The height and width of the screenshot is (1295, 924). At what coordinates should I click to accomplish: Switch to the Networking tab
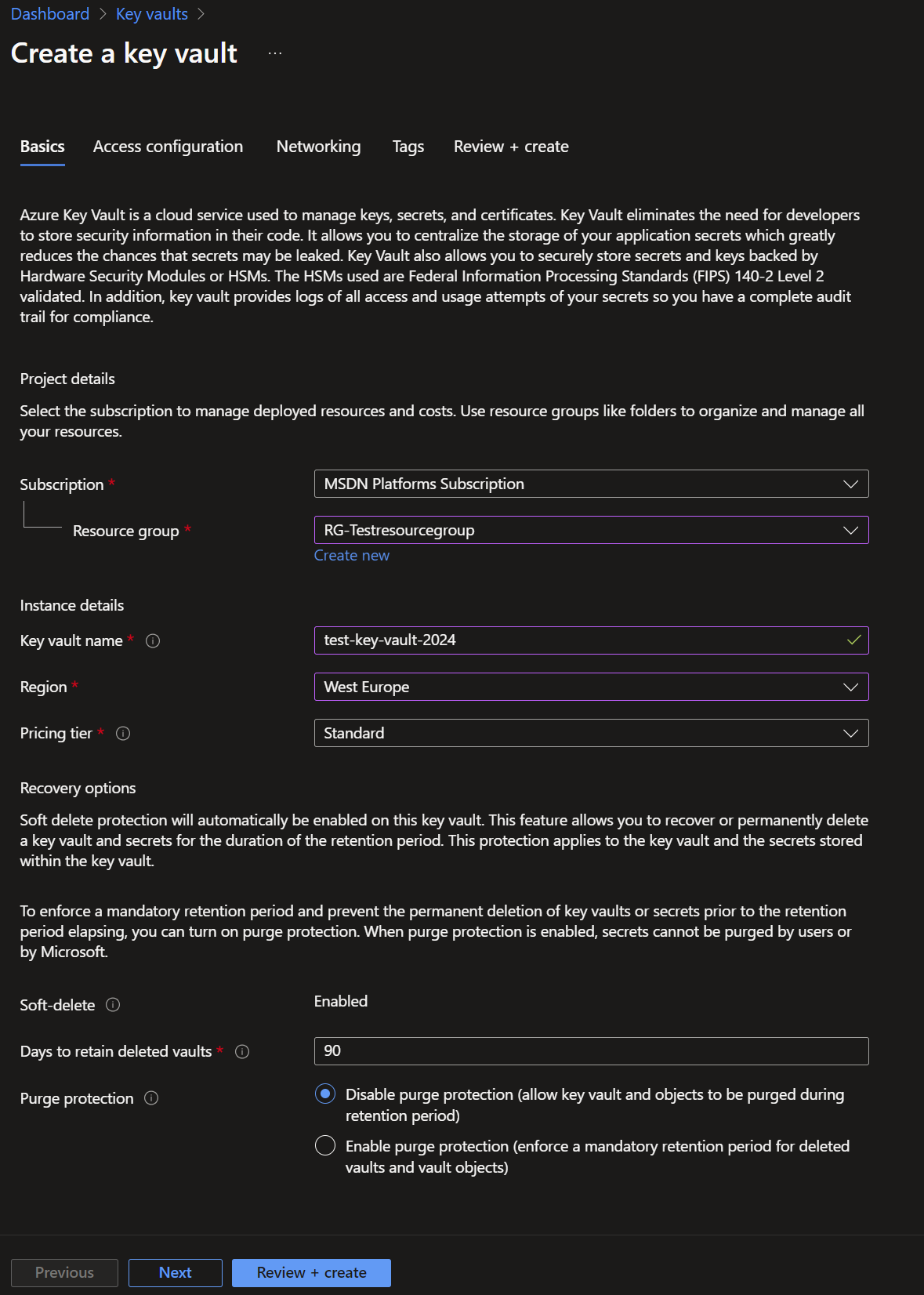click(318, 147)
